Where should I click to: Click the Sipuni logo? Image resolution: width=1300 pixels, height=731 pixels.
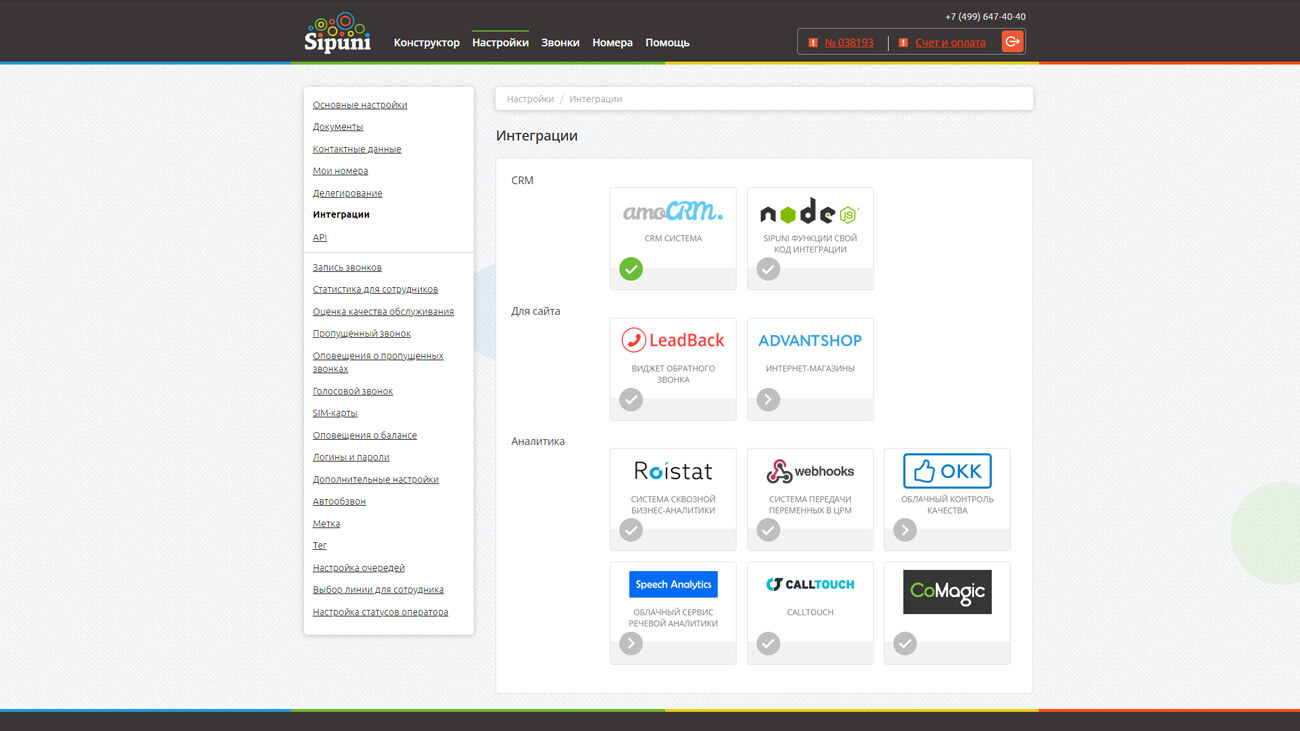(x=338, y=33)
